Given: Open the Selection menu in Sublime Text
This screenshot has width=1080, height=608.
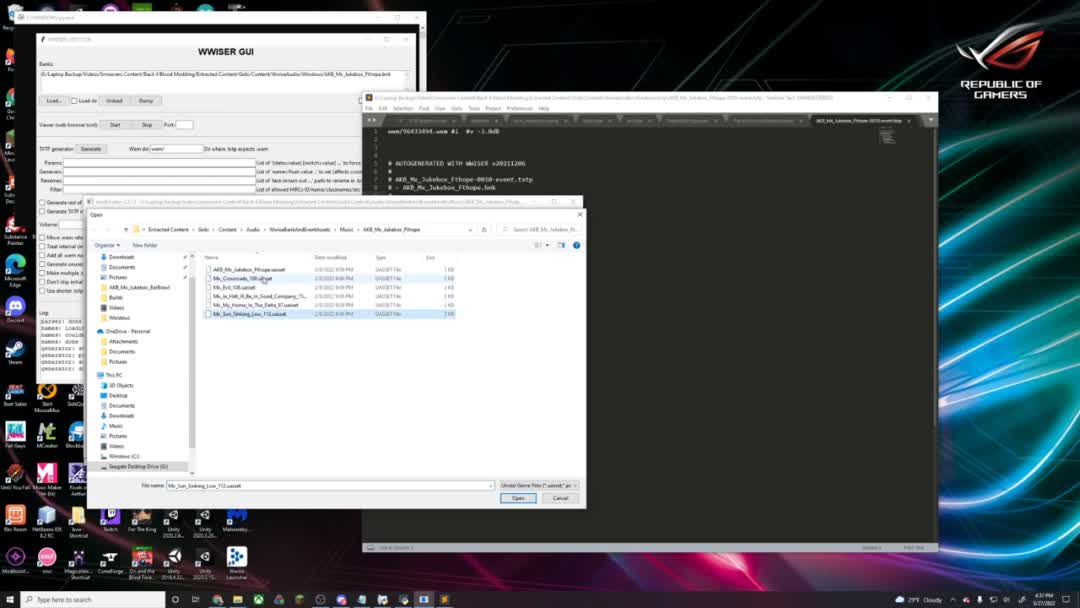Looking at the screenshot, I should [x=403, y=109].
